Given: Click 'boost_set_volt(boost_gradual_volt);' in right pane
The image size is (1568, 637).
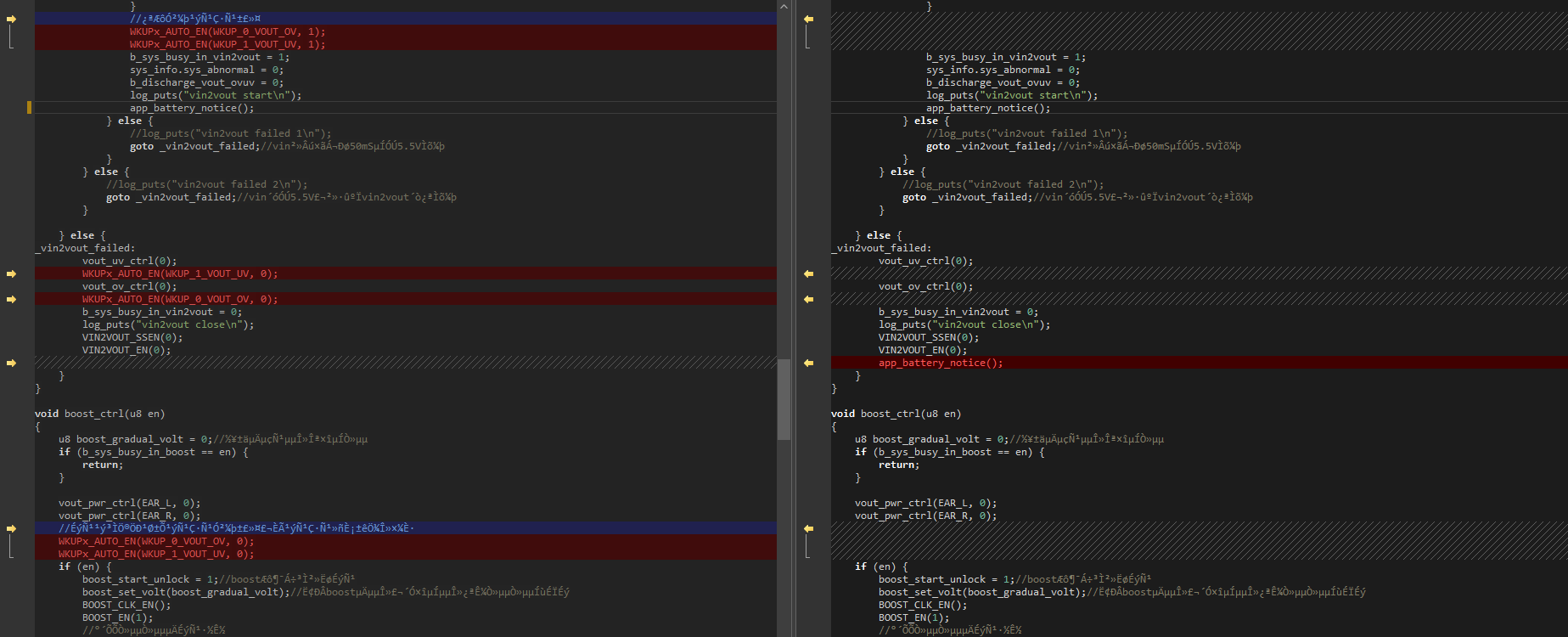Looking at the screenshot, I should [x=981, y=592].
